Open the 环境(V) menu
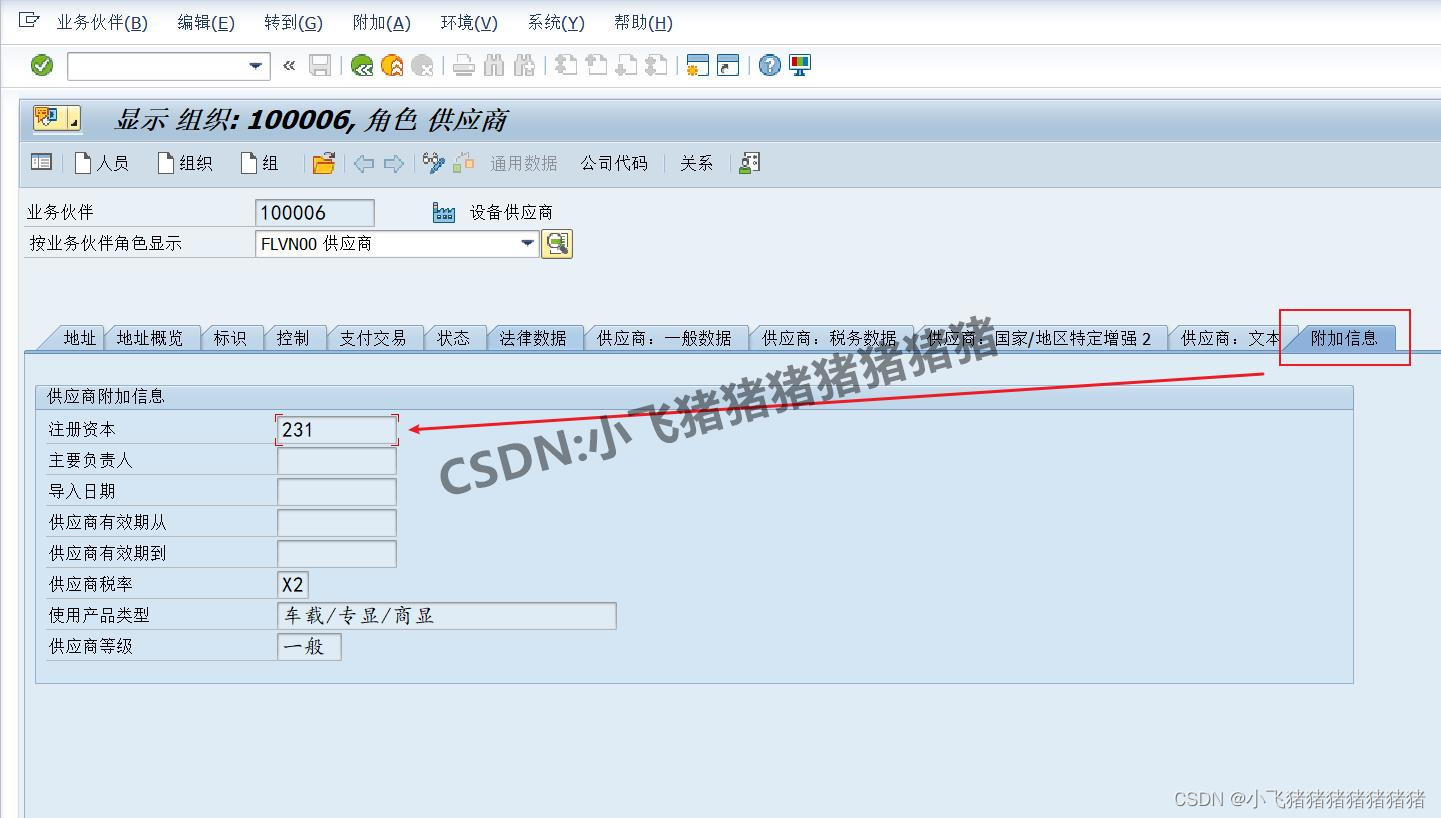 click(469, 22)
